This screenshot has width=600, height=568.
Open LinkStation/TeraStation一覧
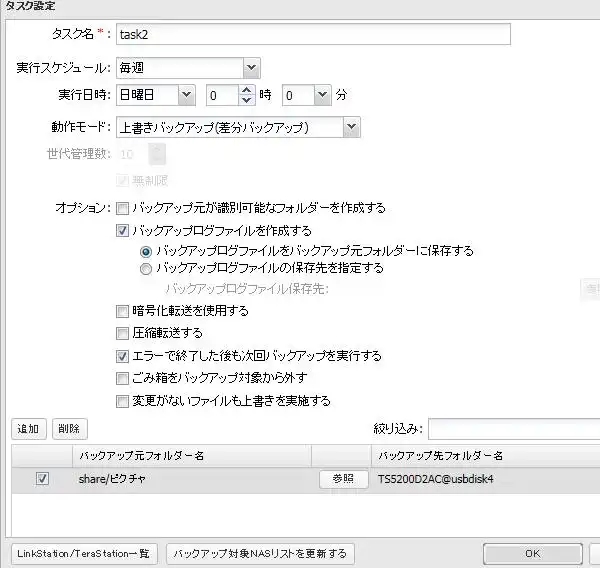[83, 553]
